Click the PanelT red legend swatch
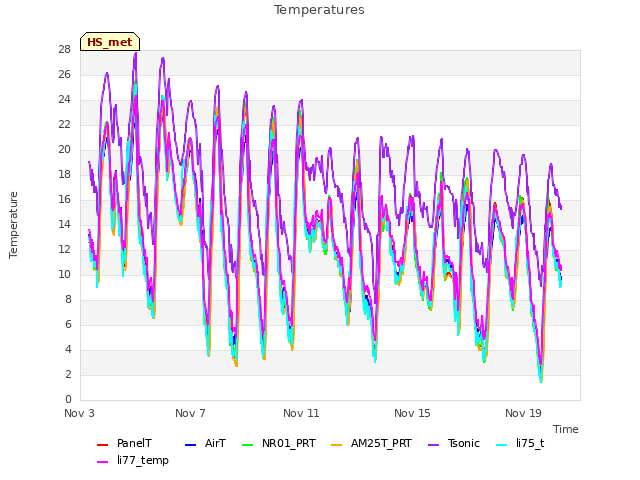This screenshot has height=480, width=640. [x=102, y=444]
